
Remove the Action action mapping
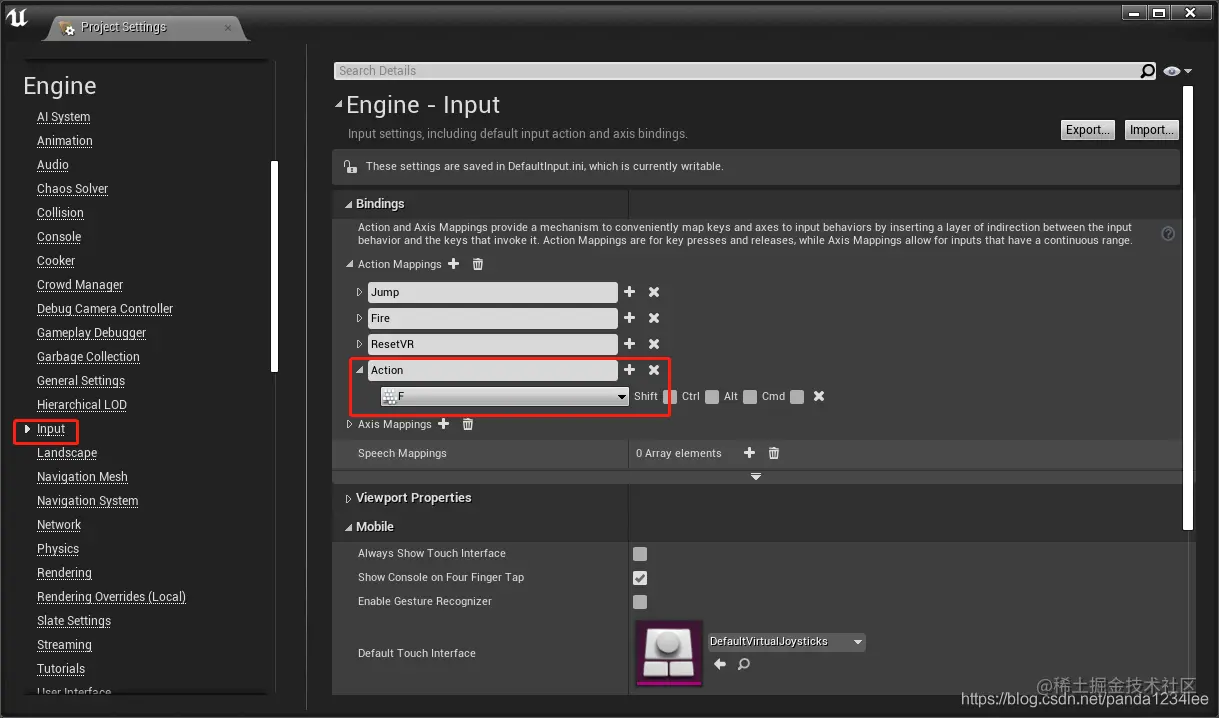tap(654, 370)
